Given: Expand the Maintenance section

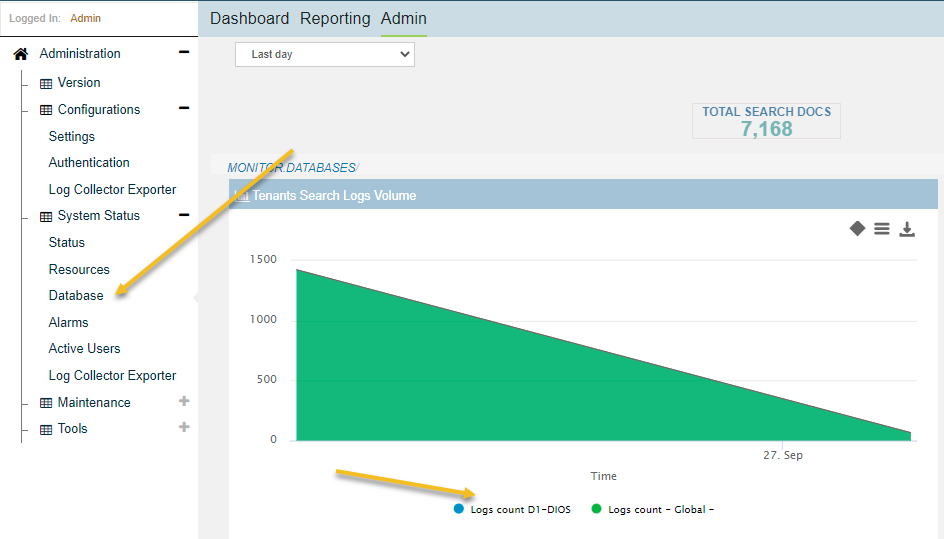Looking at the screenshot, I should pyautogui.click(x=184, y=401).
